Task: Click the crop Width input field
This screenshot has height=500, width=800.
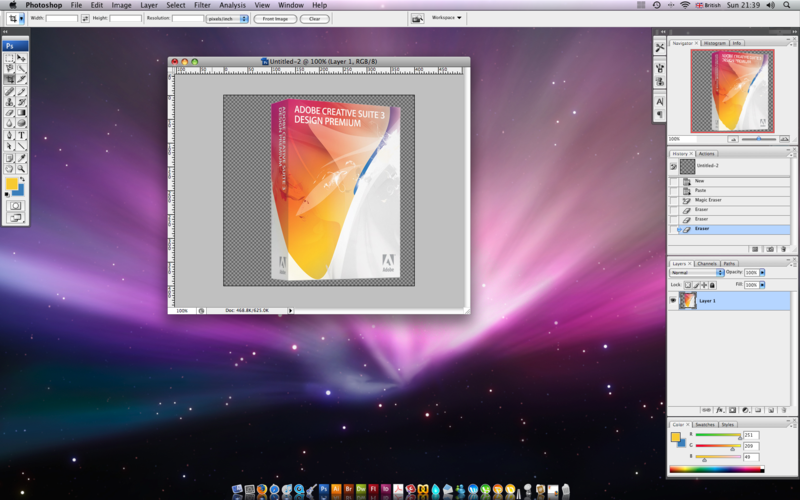Action: click(x=62, y=18)
